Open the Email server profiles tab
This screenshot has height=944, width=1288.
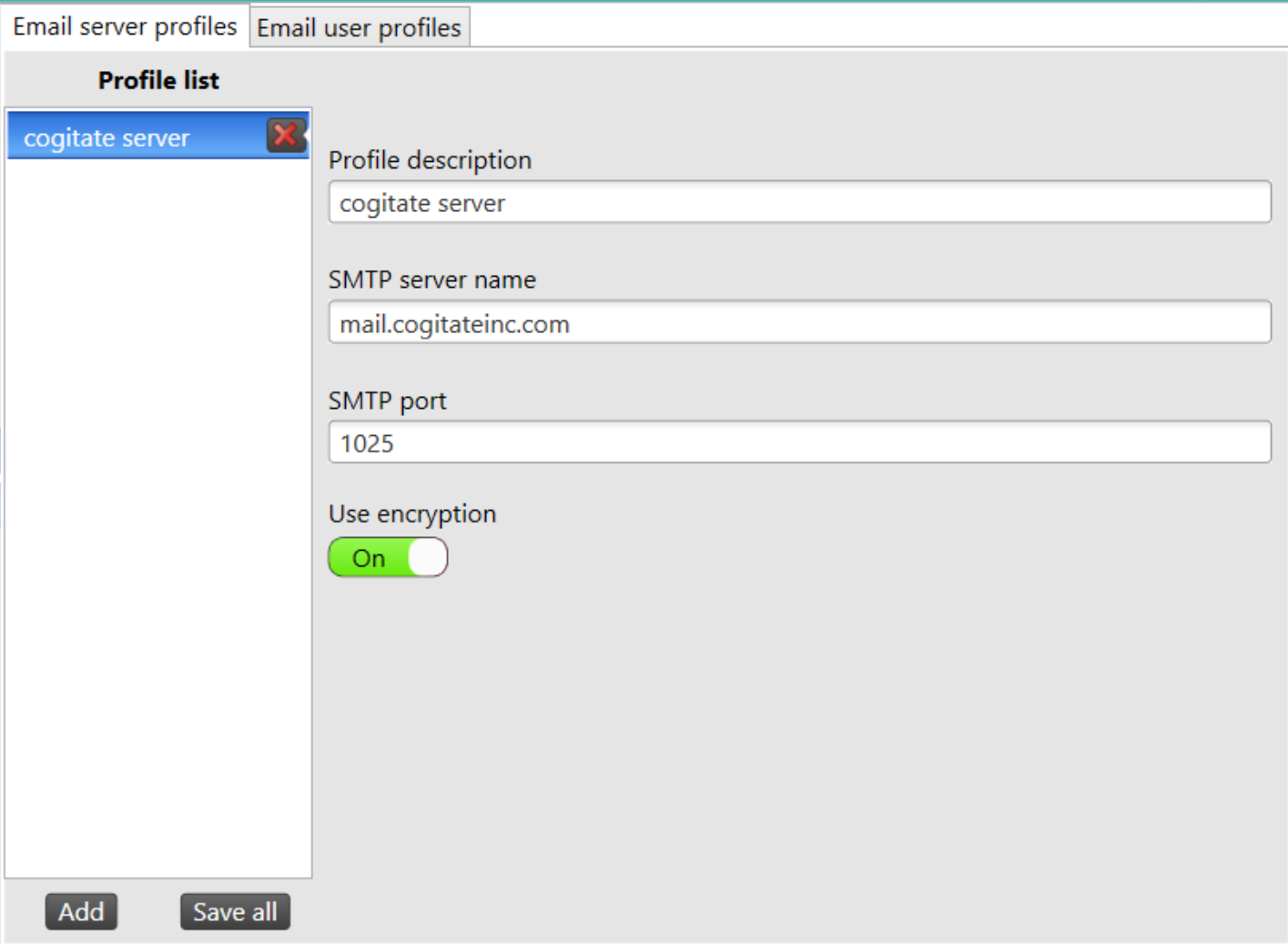(125, 26)
